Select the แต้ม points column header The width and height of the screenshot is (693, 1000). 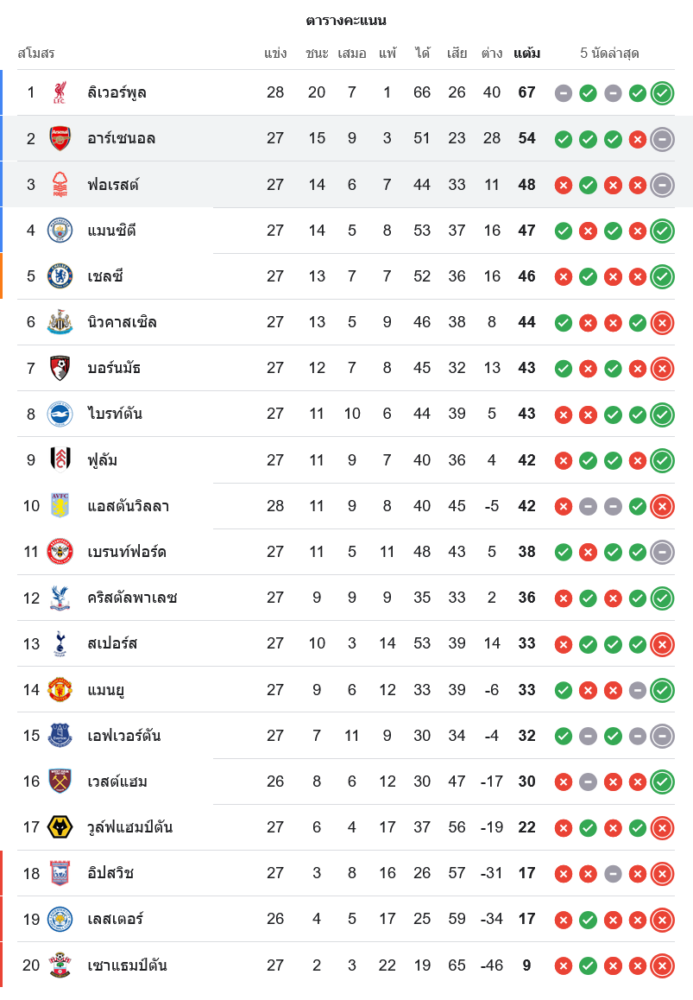click(527, 53)
